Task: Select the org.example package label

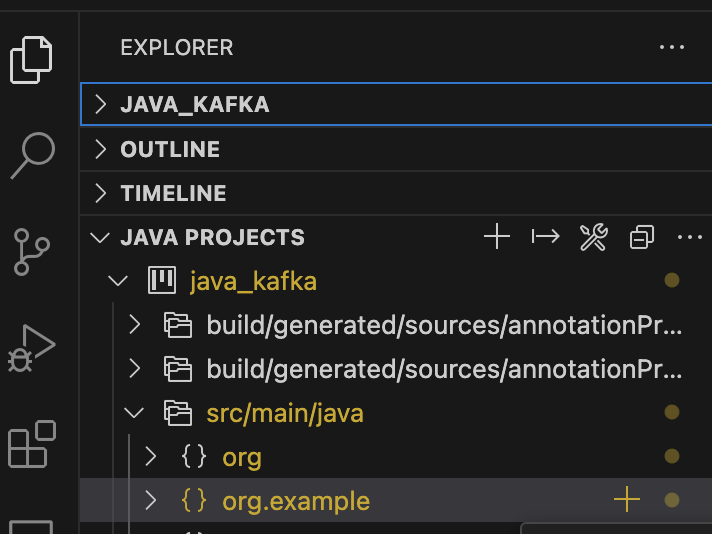Action: coord(296,502)
